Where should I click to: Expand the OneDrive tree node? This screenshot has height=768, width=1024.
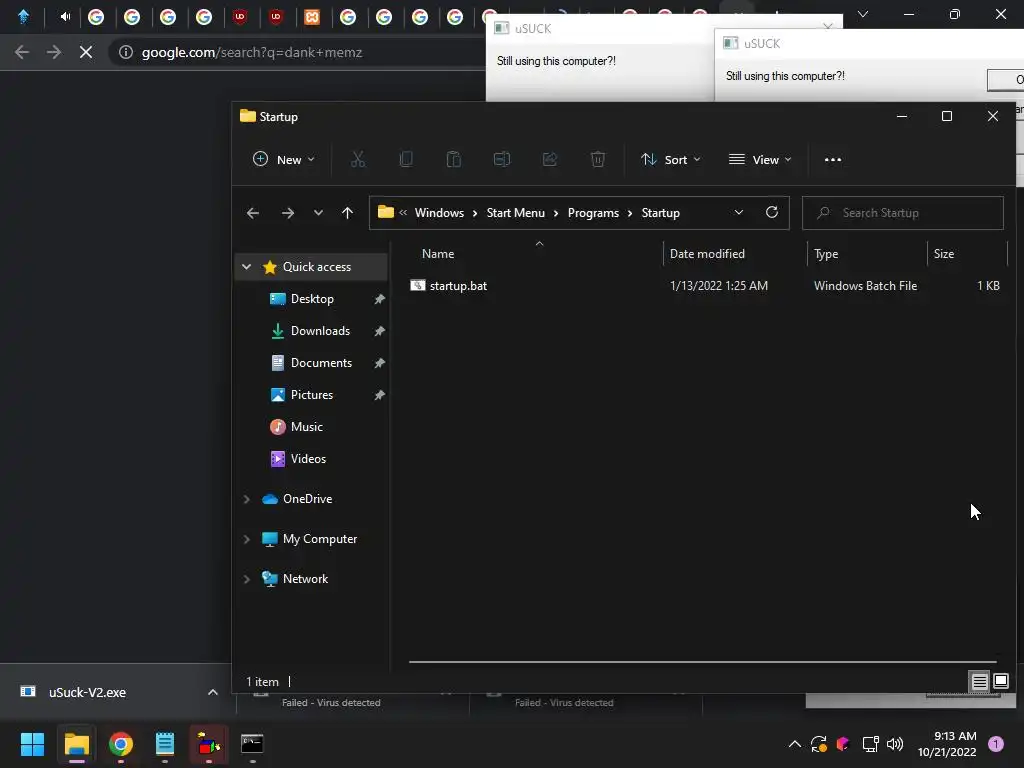coord(246,499)
